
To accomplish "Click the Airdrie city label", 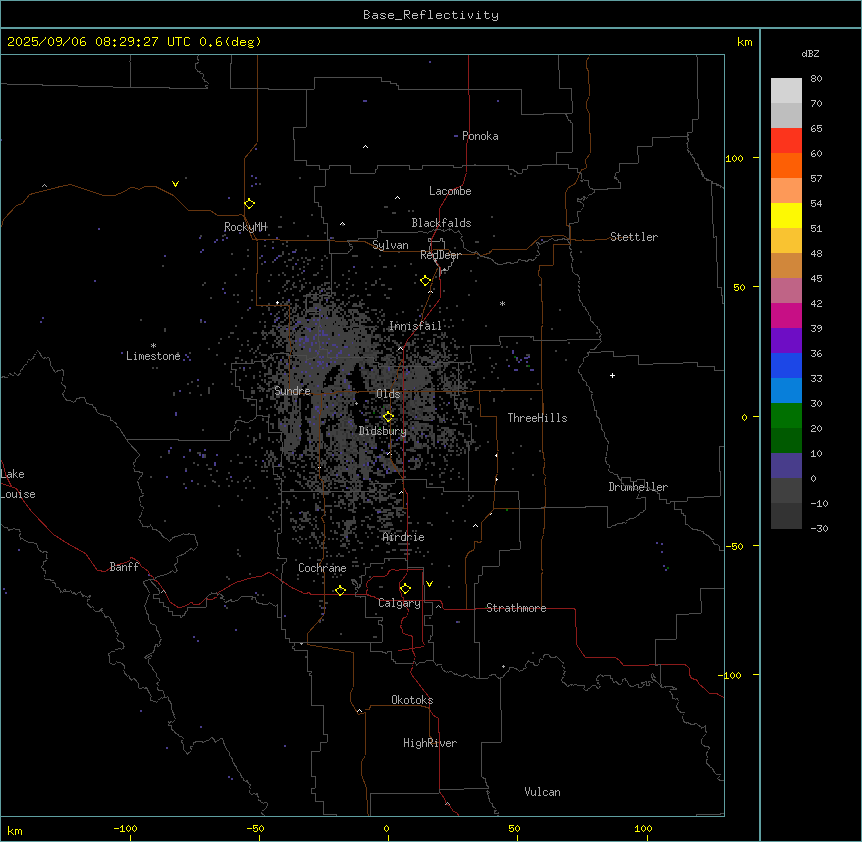I will point(403,537).
